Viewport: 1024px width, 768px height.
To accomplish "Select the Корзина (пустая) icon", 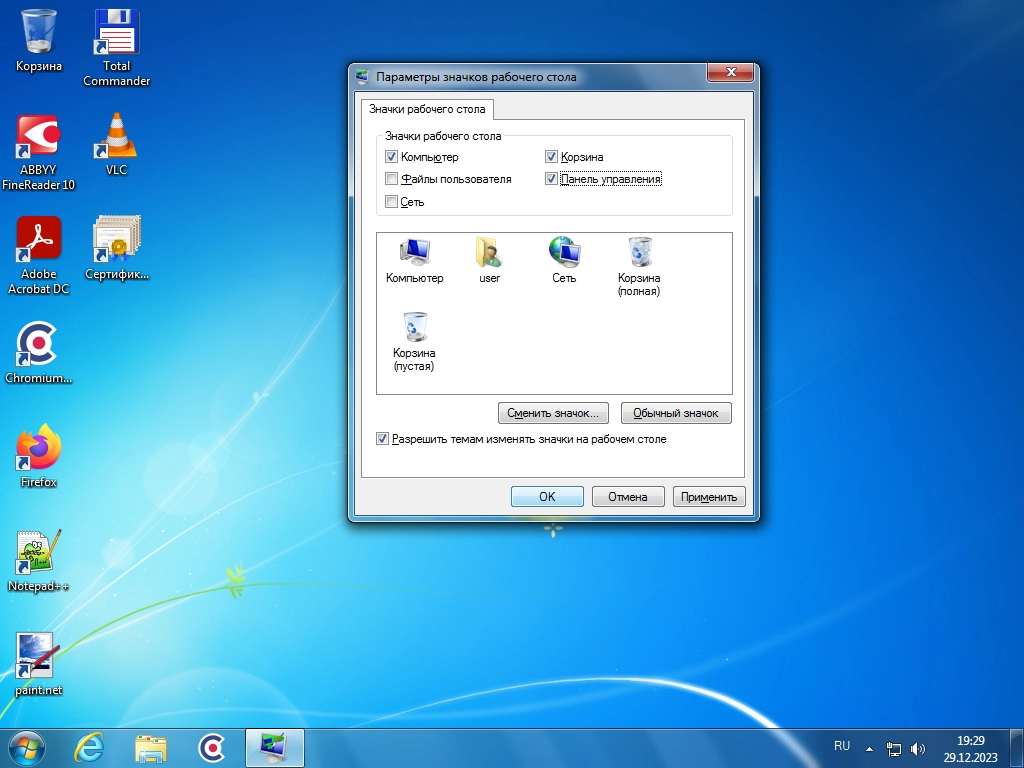I will pyautogui.click(x=414, y=342).
